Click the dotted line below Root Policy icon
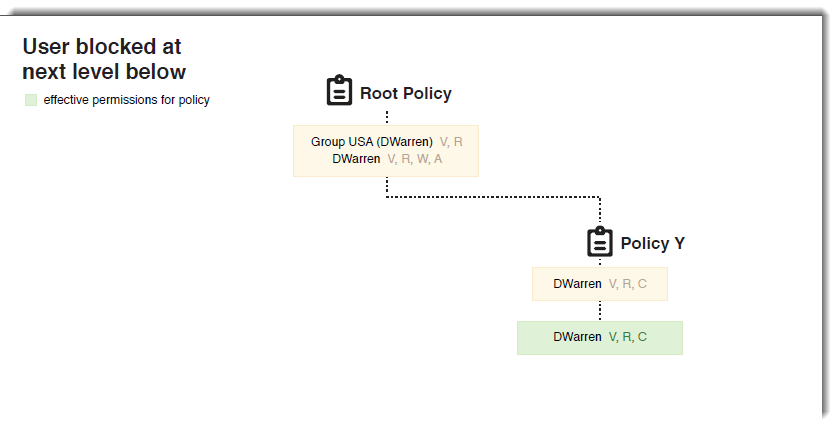Screen dimensions: 837x426 387,116
